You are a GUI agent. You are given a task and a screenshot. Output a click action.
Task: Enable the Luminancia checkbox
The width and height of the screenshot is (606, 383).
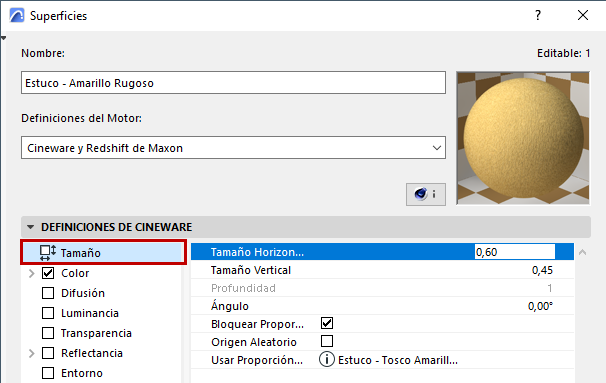pyautogui.click(x=48, y=313)
